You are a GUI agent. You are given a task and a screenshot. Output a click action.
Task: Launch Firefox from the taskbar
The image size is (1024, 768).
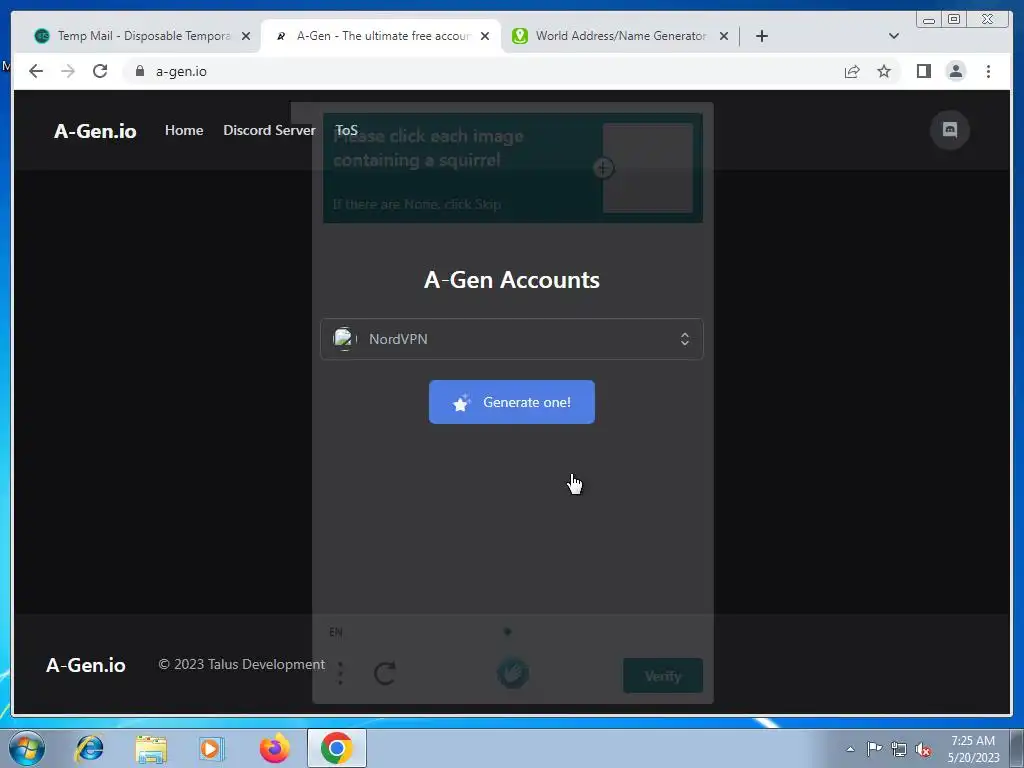[274, 748]
